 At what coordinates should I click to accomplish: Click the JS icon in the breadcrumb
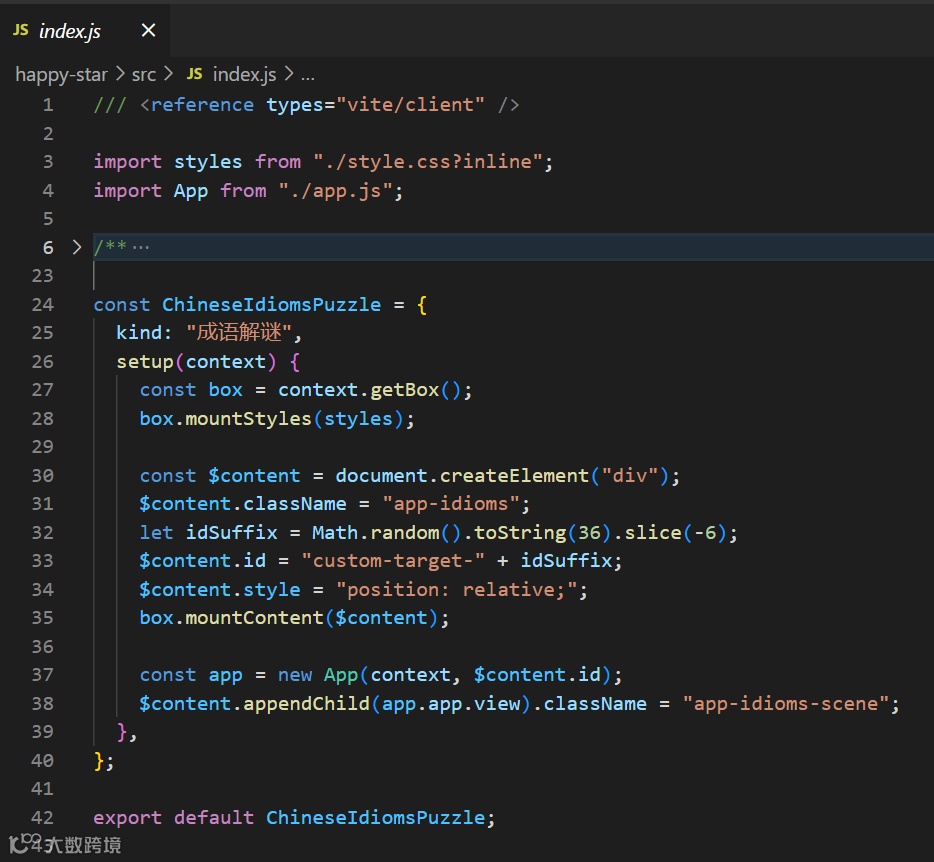(194, 74)
